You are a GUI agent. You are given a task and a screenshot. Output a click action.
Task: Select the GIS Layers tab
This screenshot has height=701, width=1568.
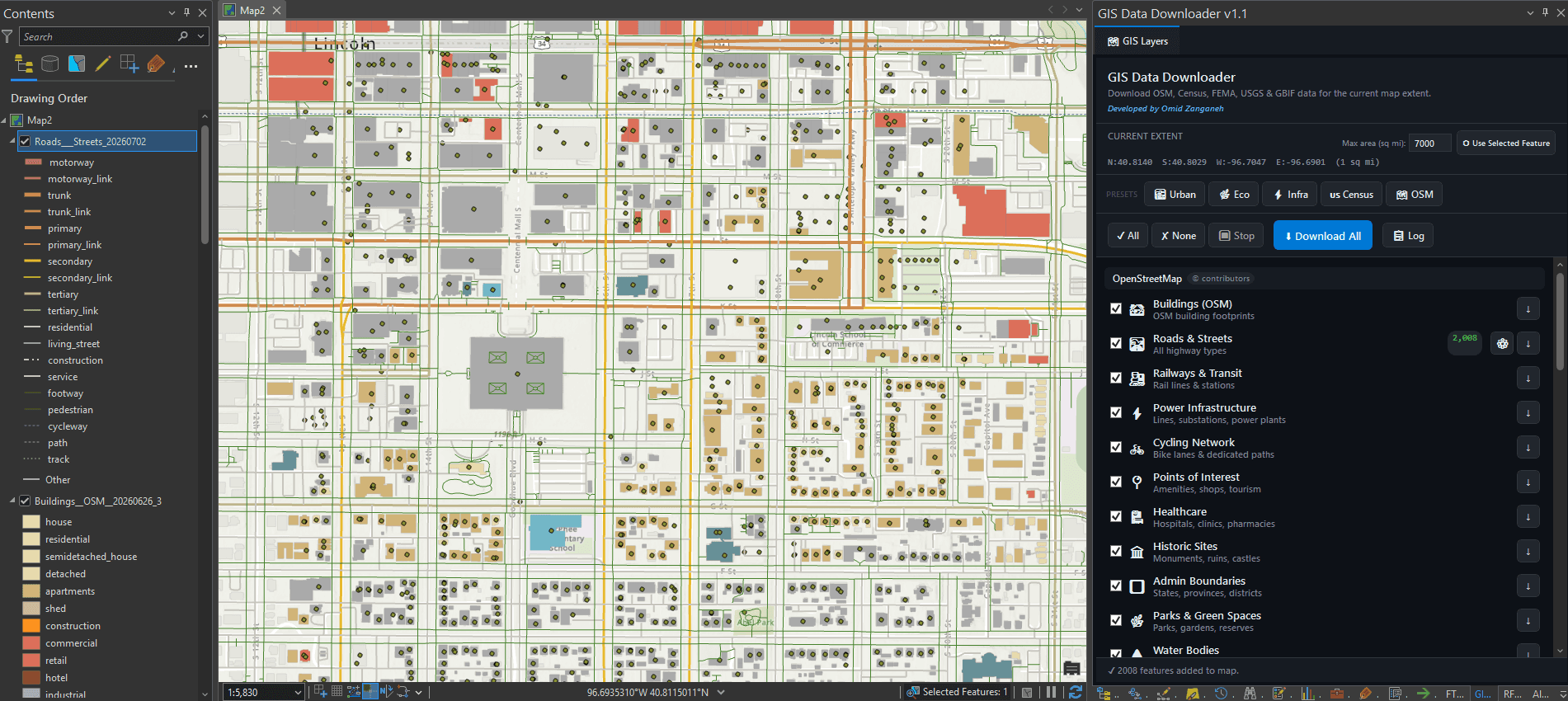coord(1137,41)
